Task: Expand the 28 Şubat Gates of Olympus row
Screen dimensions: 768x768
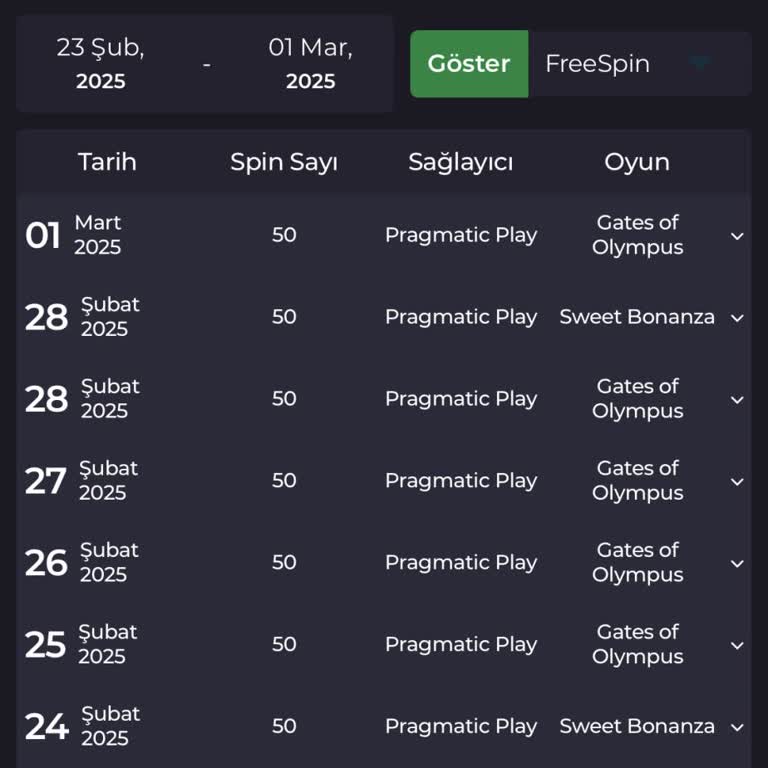Action: 737,400
